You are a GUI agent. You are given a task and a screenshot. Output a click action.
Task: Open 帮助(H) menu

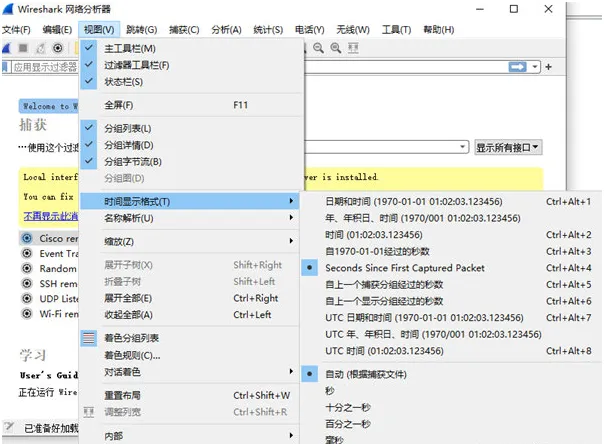click(438, 30)
